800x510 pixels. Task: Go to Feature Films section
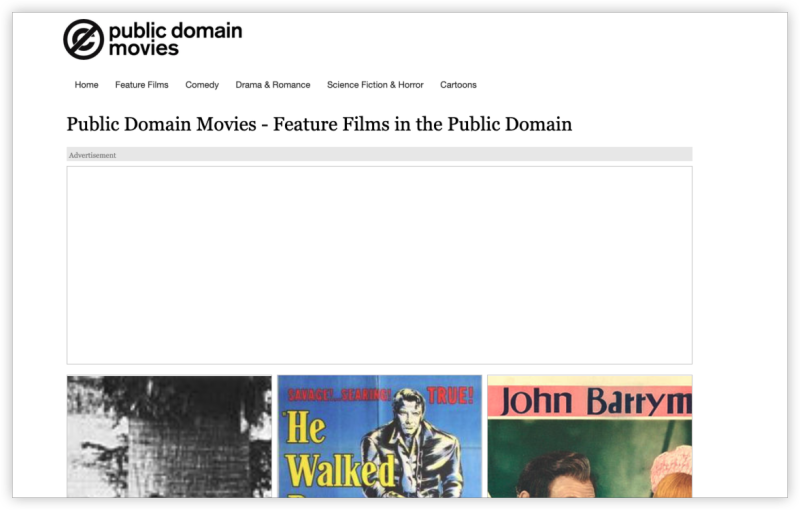141,85
